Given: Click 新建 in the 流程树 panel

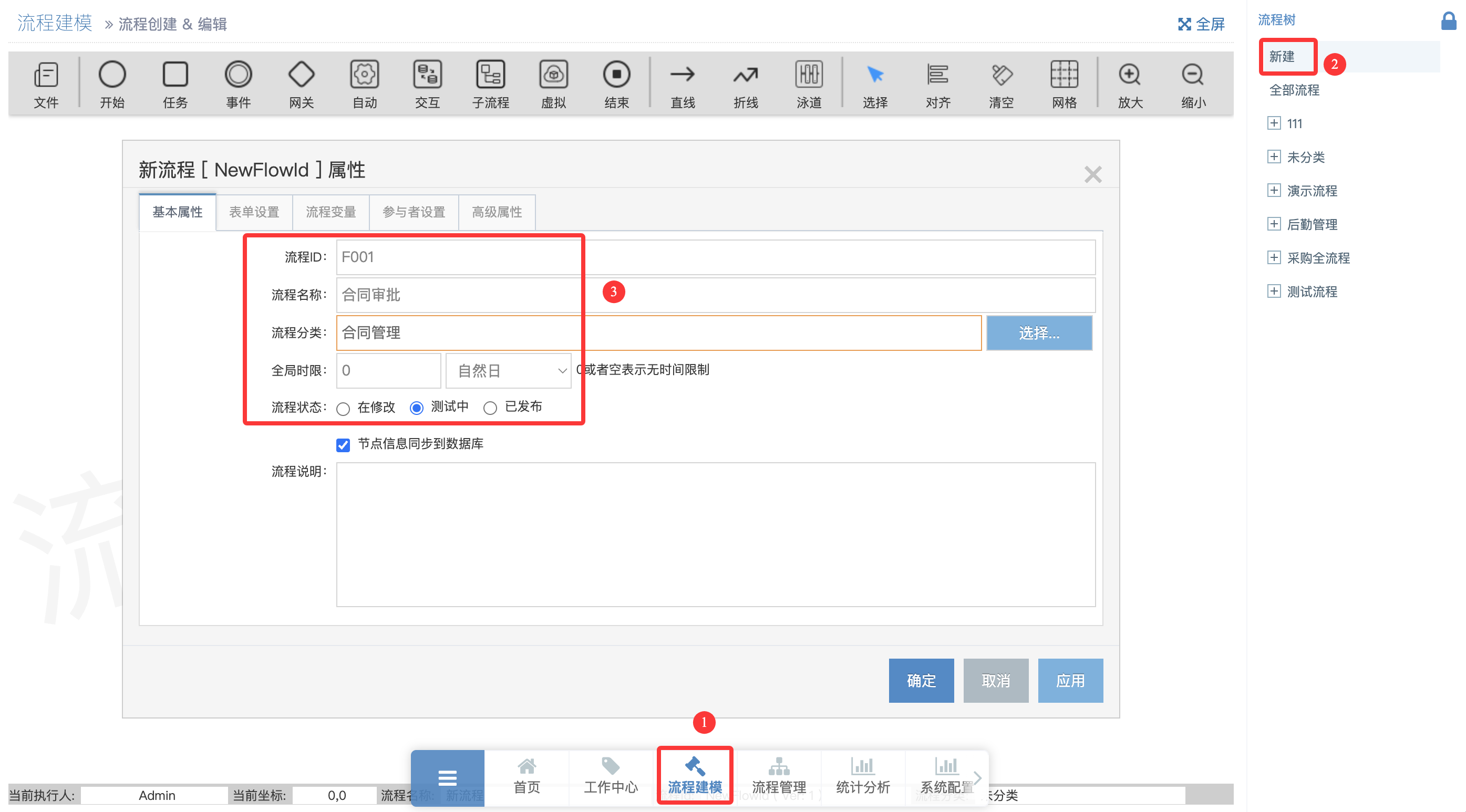Looking at the screenshot, I should pos(1282,56).
